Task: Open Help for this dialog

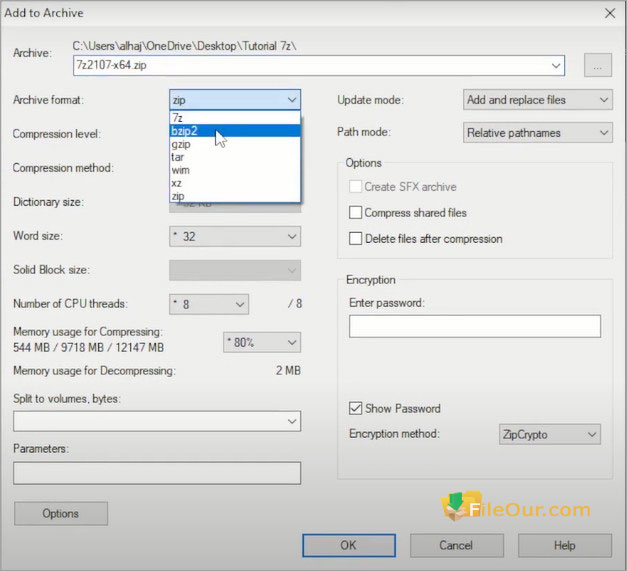Action: pos(565,545)
